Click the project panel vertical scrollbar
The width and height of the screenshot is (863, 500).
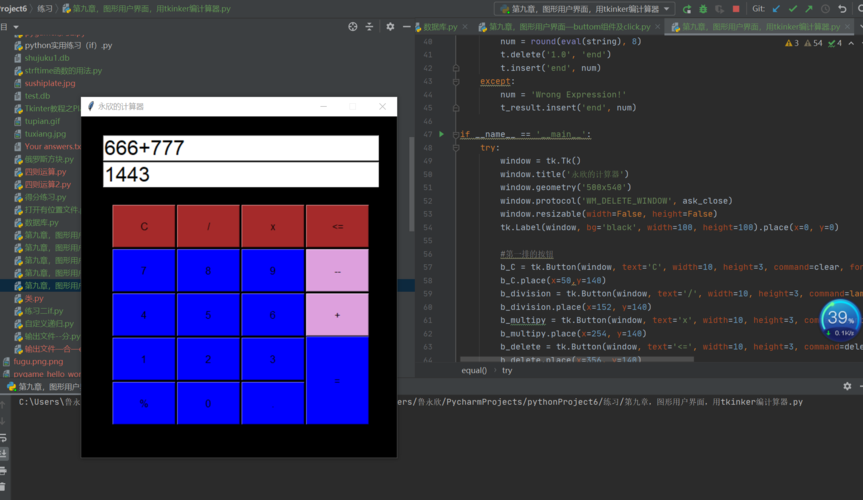[x=412, y=184]
